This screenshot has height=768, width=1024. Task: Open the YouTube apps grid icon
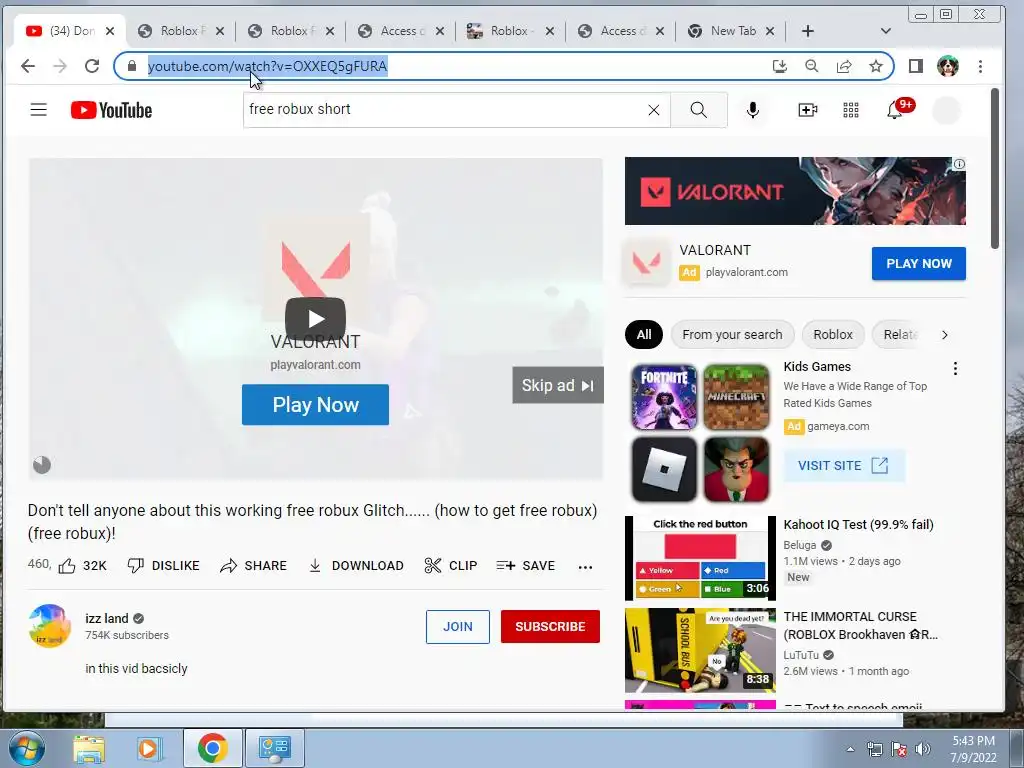[x=850, y=110]
